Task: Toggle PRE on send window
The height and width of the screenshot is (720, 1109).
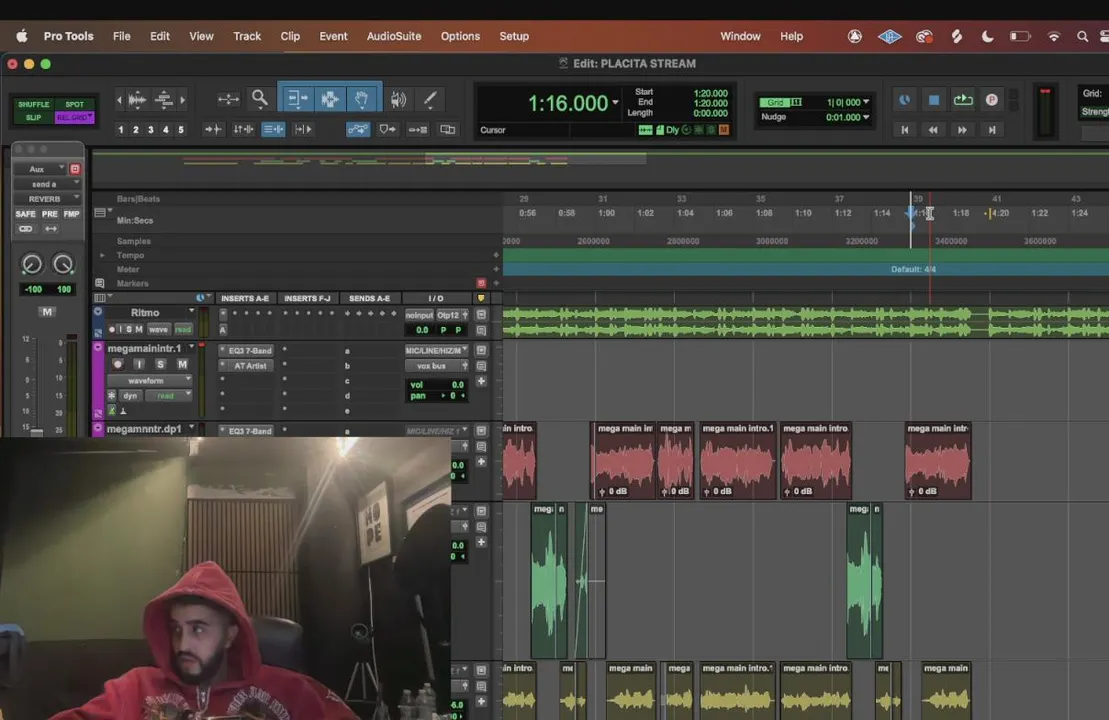Action: [50, 214]
